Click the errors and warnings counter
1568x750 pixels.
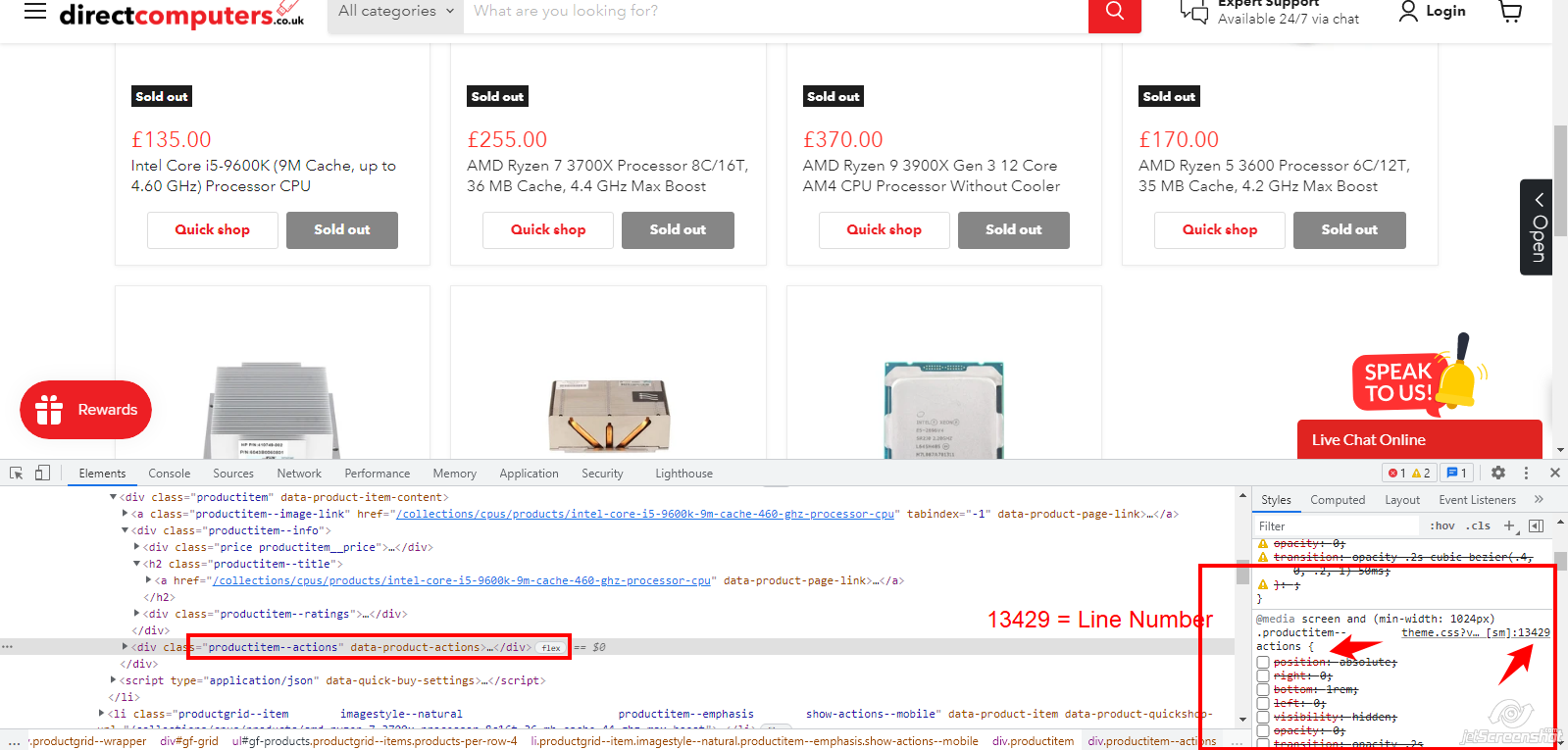1409,473
